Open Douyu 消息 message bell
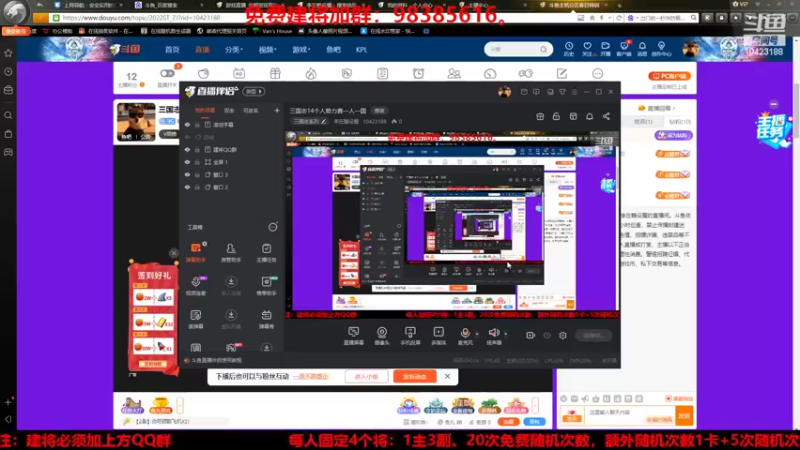Image resolution: width=800 pixels, height=450 pixels. (642, 49)
